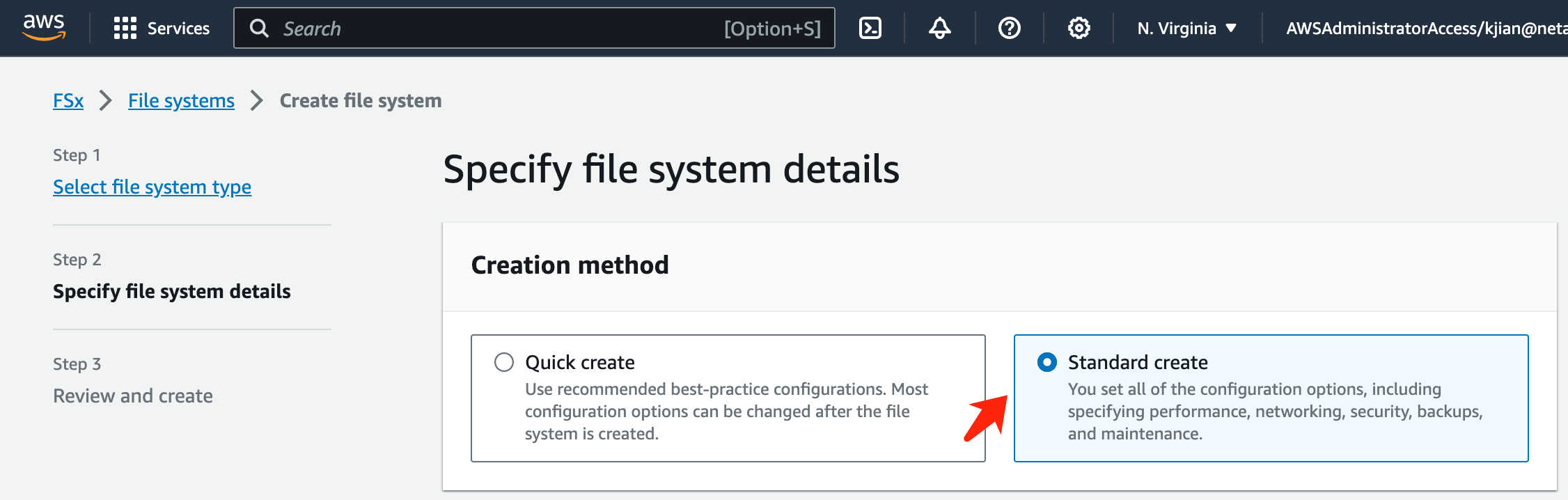This screenshot has height=500, width=1568.
Task: Launch the CloudShell terminal icon
Action: [870, 29]
